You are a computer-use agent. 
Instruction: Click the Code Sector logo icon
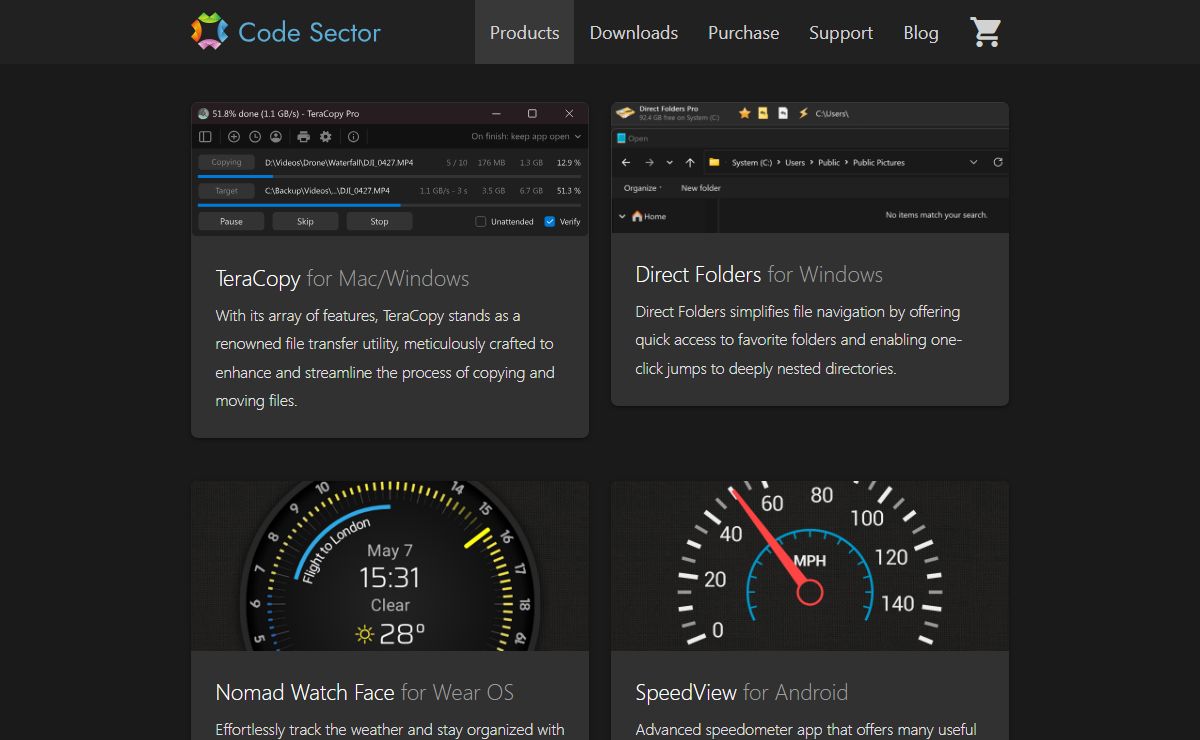tap(210, 32)
